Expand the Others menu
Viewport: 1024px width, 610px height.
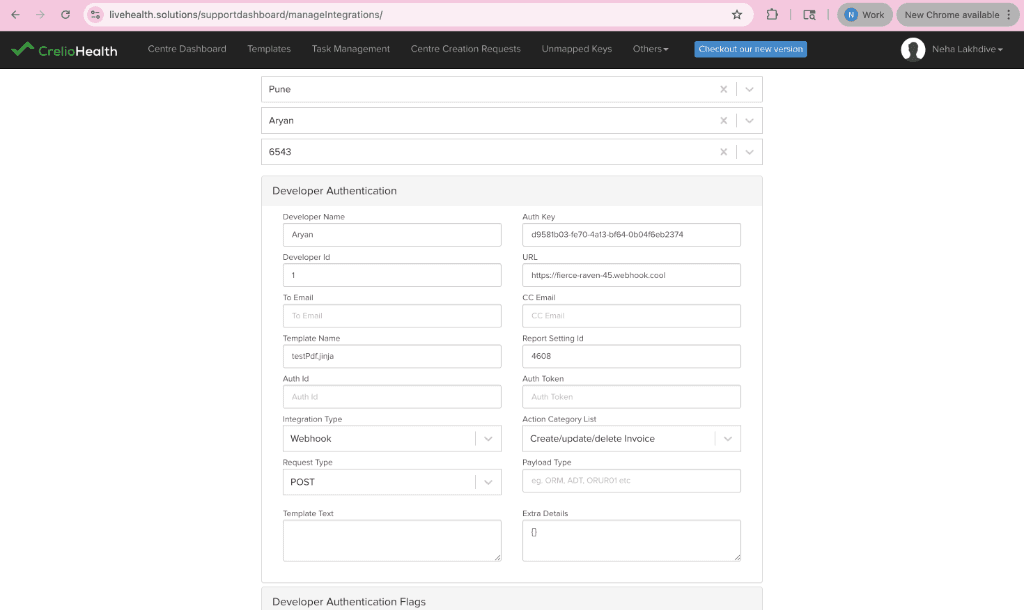point(650,49)
